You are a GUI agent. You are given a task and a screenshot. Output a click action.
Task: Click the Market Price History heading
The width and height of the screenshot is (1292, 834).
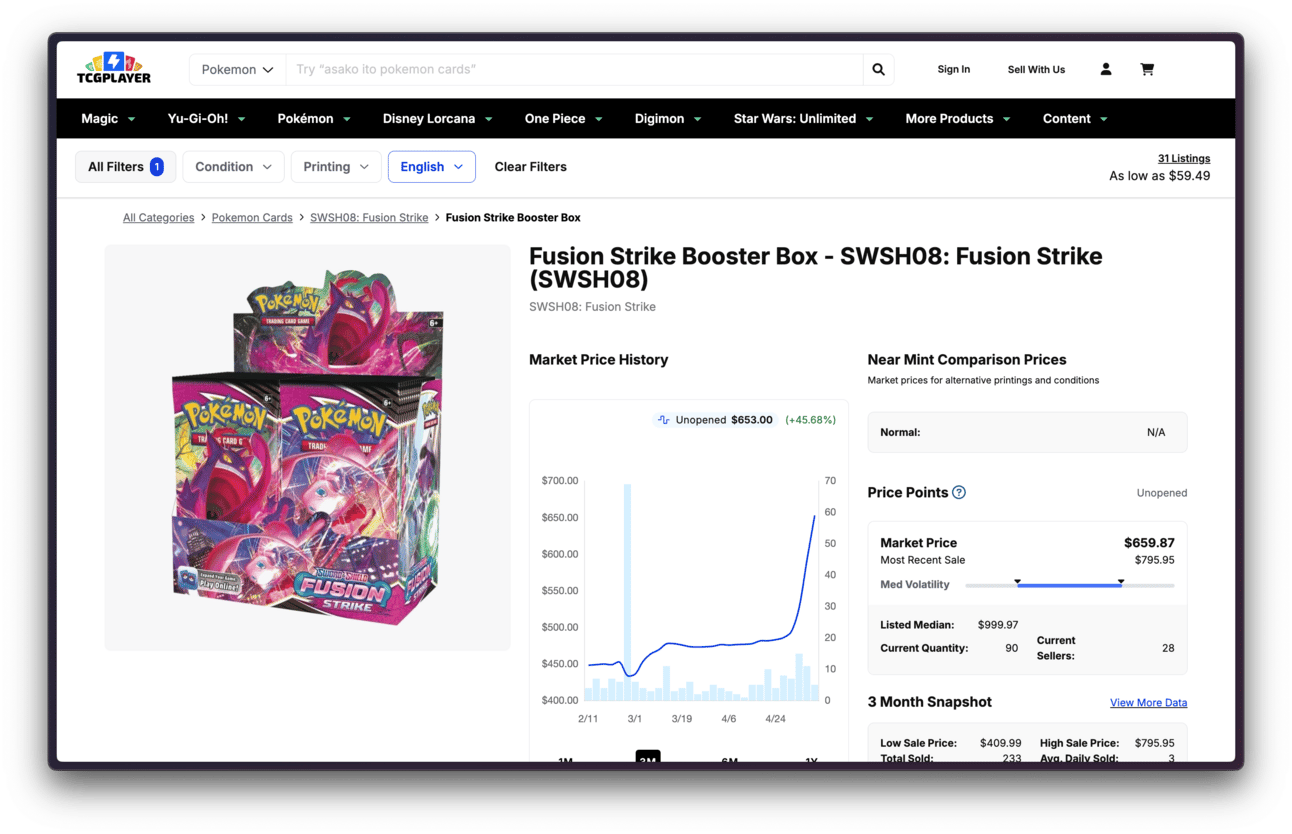(598, 360)
